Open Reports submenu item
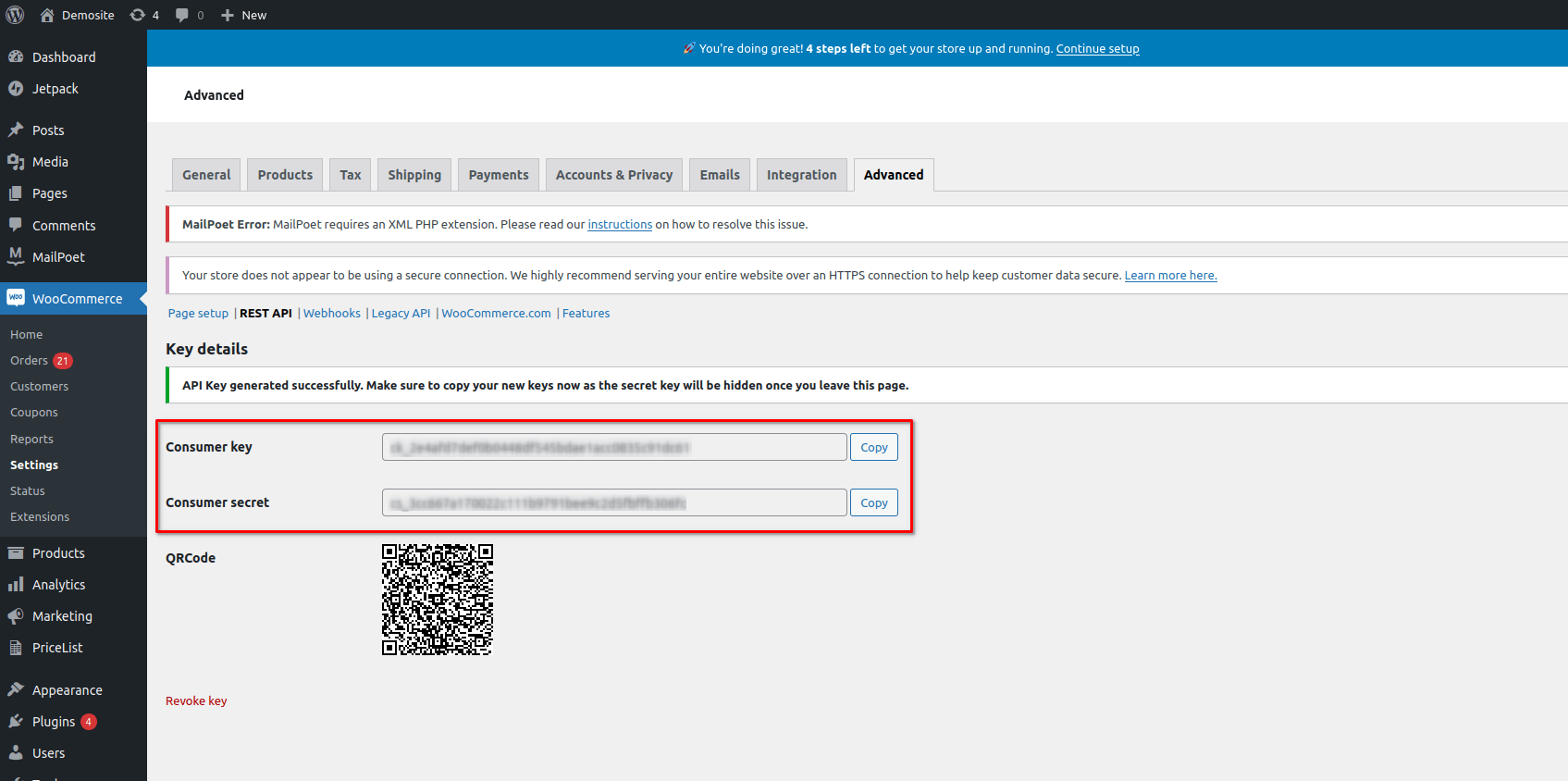Screen dimensions: 1568x781 coord(32,439)
